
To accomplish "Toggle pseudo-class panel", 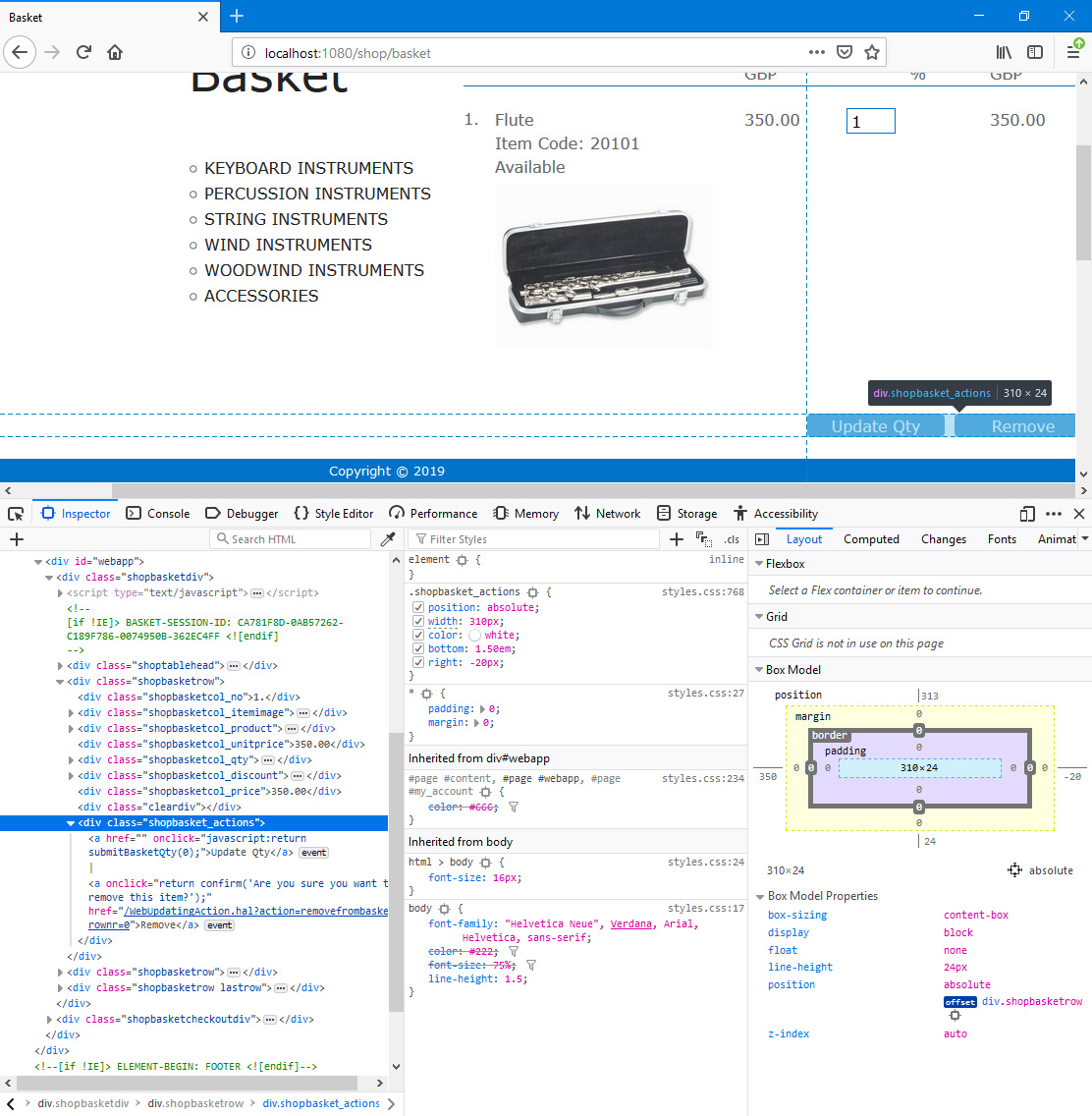I will (703, 539).
